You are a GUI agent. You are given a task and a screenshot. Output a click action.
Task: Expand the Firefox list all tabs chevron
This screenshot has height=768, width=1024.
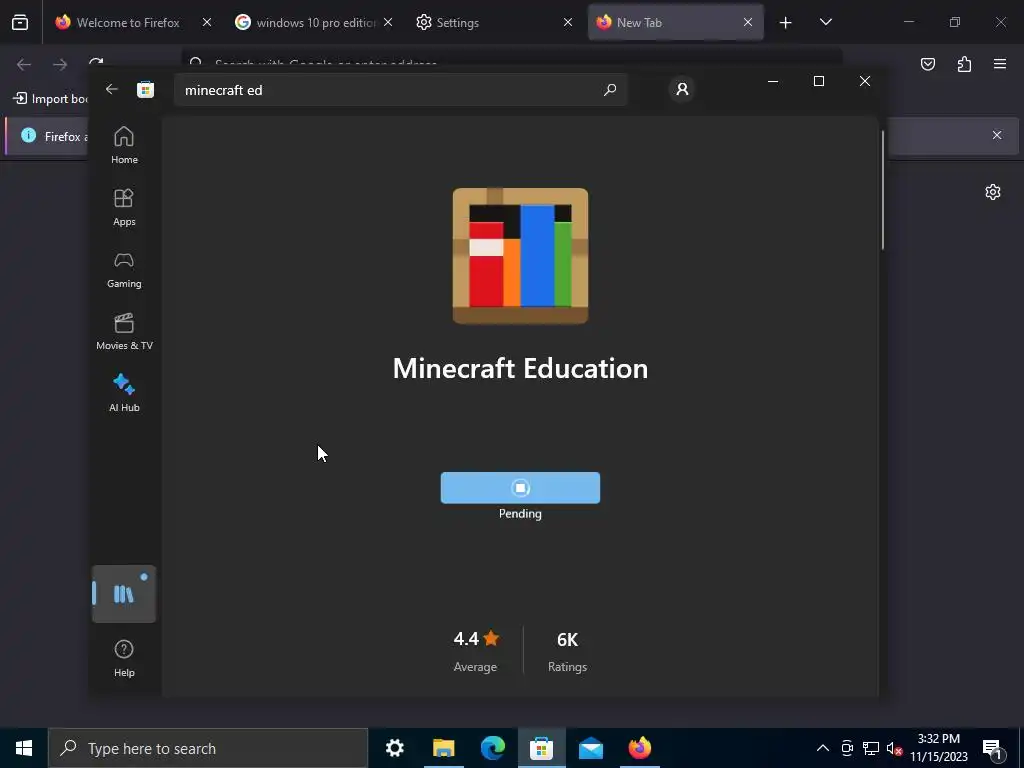pyautogui.click(x=825, y=22)
